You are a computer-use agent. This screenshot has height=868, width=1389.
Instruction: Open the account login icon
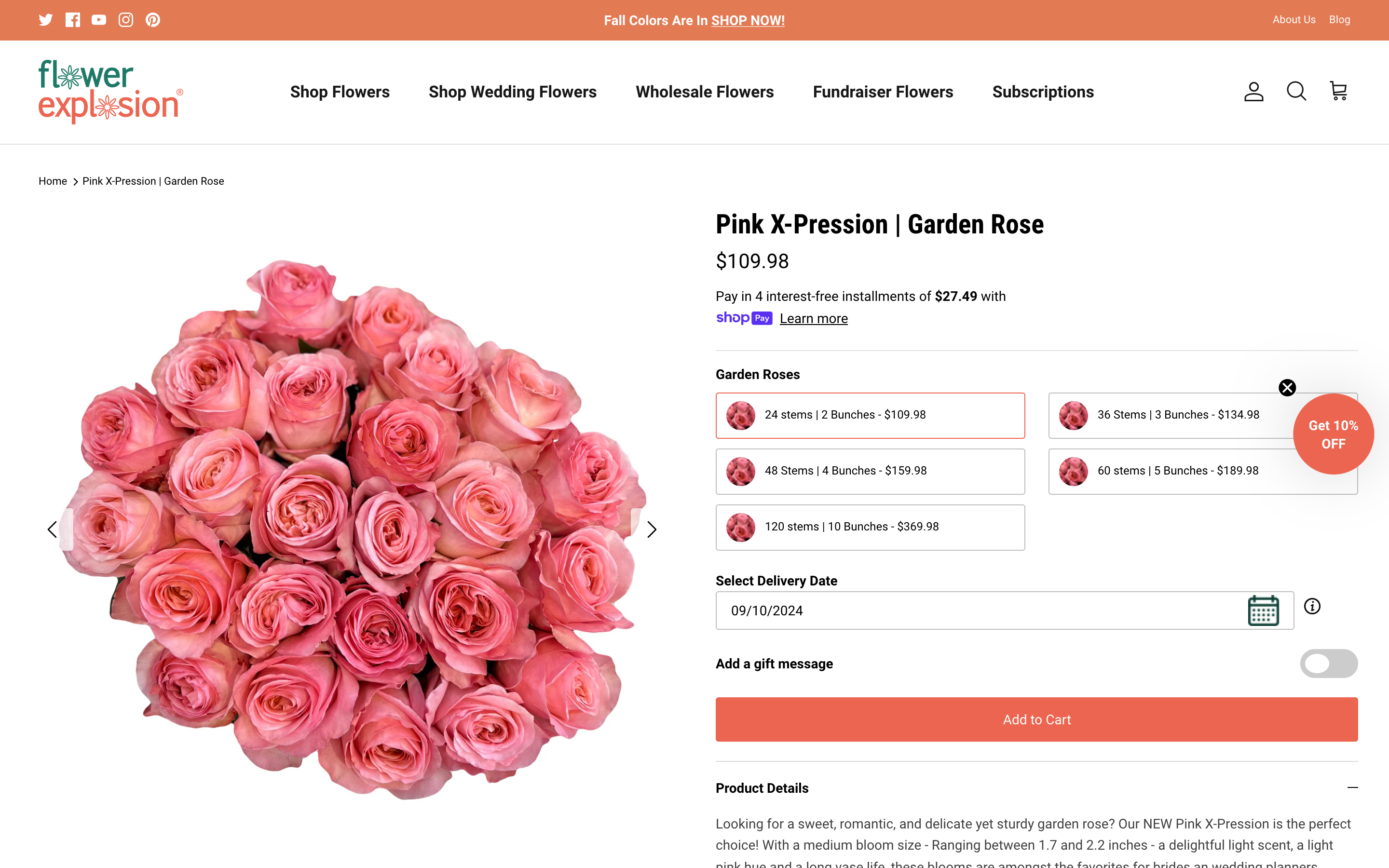click(1253, 91)
